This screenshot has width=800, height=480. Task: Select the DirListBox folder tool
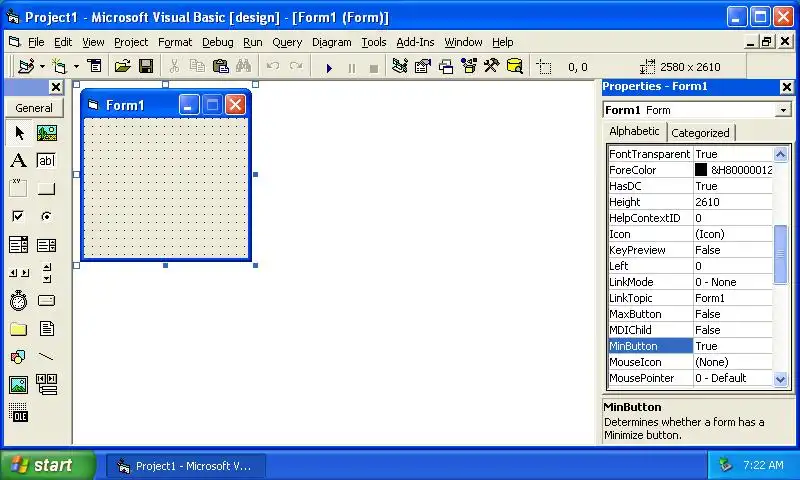19,329
